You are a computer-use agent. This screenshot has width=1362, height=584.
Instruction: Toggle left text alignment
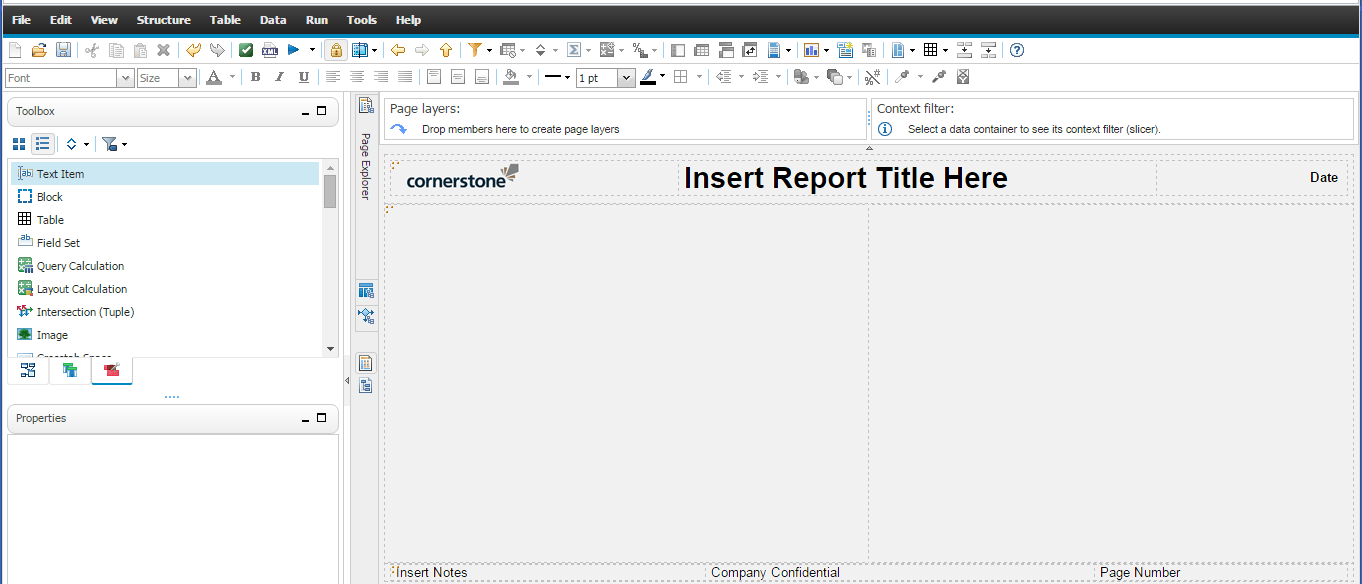coord(333,77)
